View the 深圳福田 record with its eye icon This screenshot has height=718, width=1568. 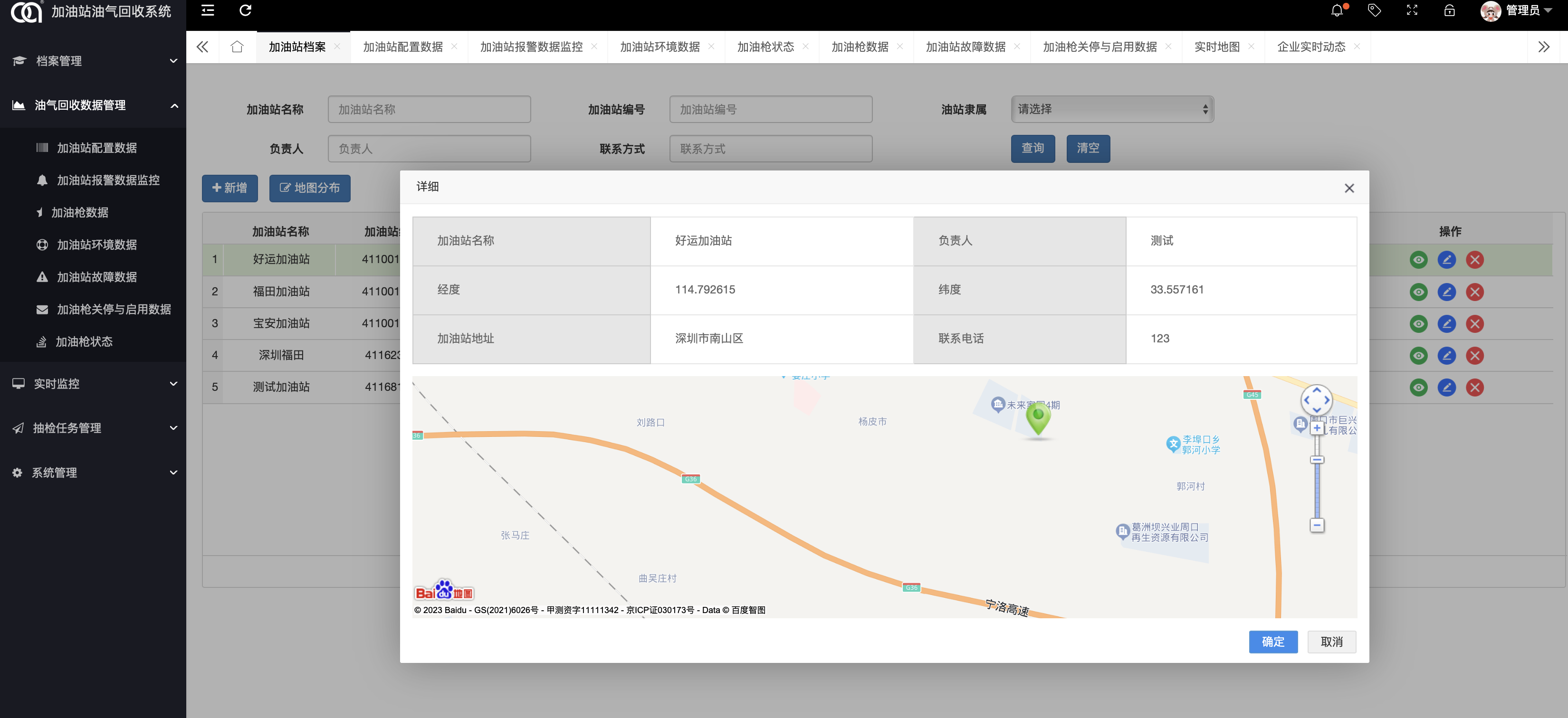pos(1419,355)
